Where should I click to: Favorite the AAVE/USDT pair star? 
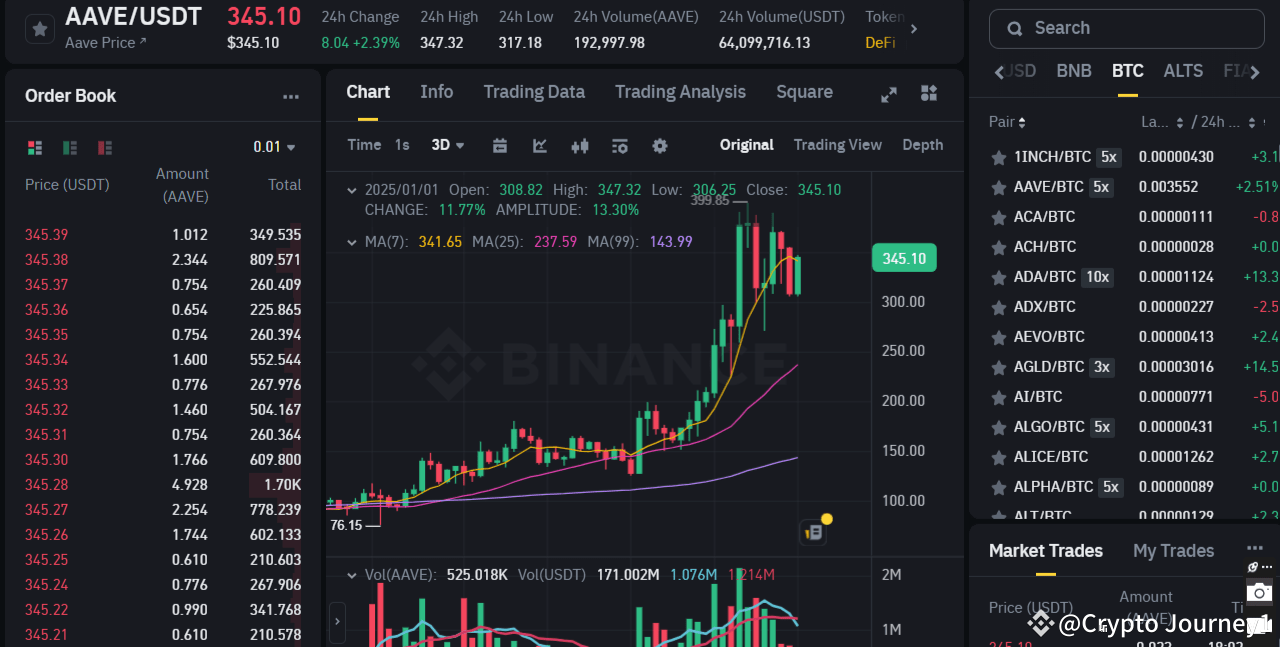pyautogui.click(x=38, y=29)
